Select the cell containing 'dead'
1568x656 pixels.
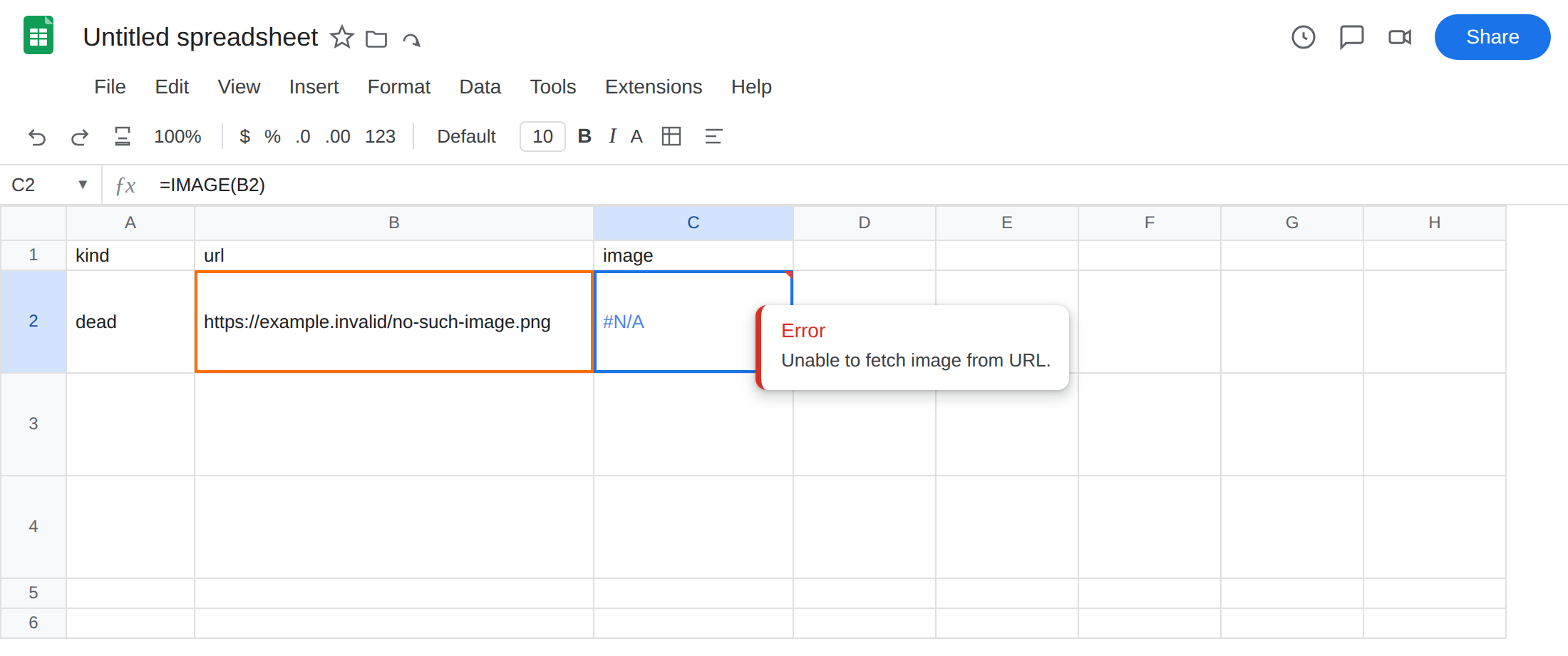coord(130,322)
